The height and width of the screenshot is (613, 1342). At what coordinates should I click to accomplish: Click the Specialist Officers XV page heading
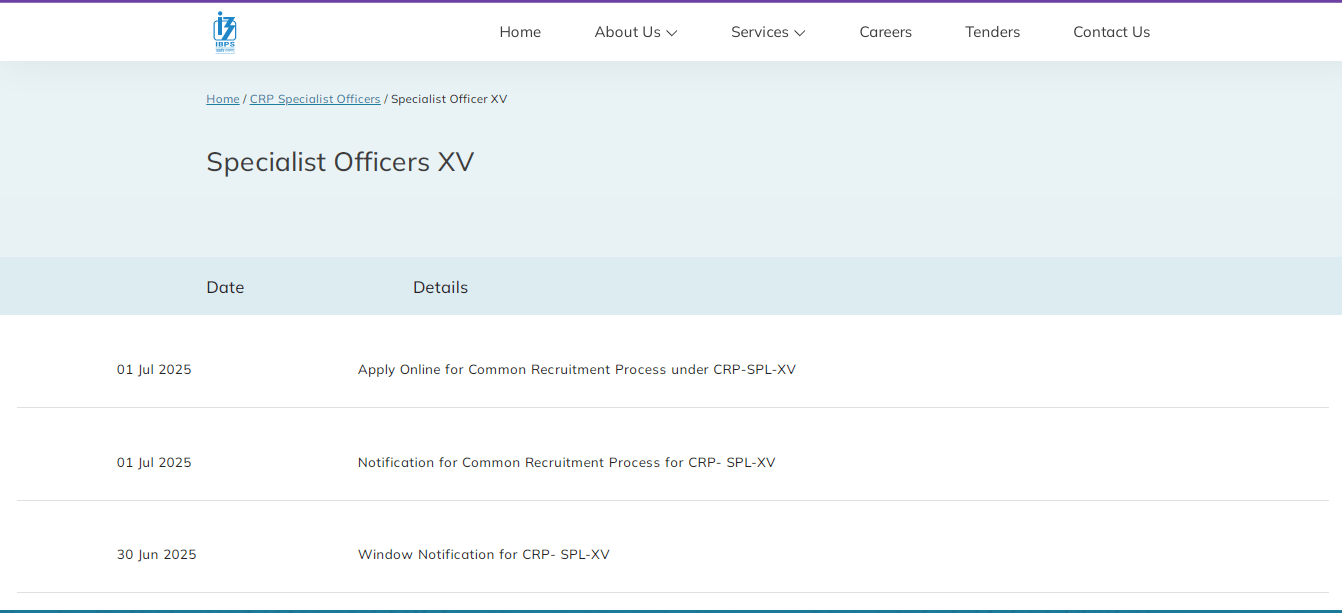tap(340, 162)
